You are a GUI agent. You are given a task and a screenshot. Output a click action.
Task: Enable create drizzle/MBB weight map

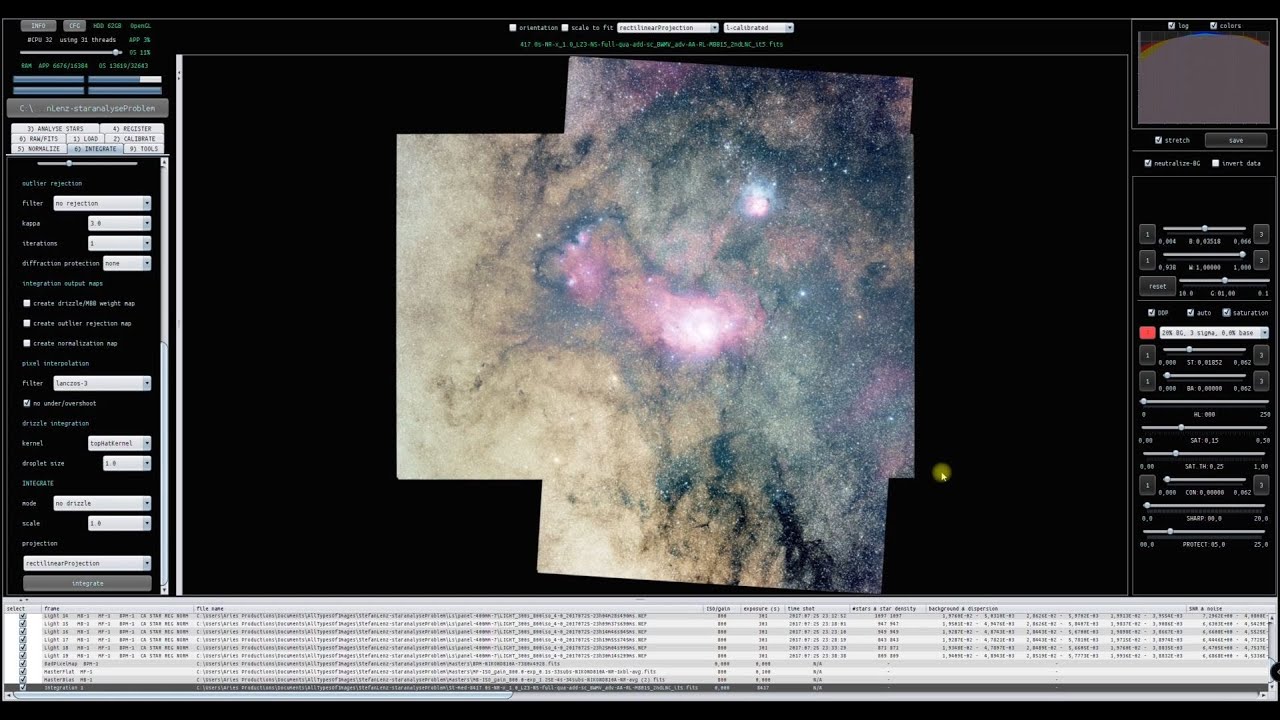click(x=27, y=303)
